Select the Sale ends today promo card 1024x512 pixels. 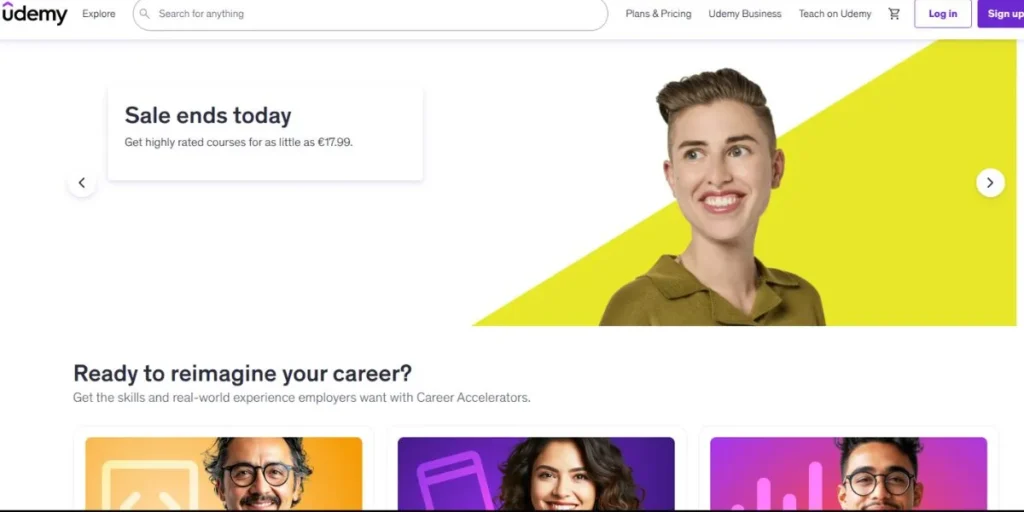(265, 133)
